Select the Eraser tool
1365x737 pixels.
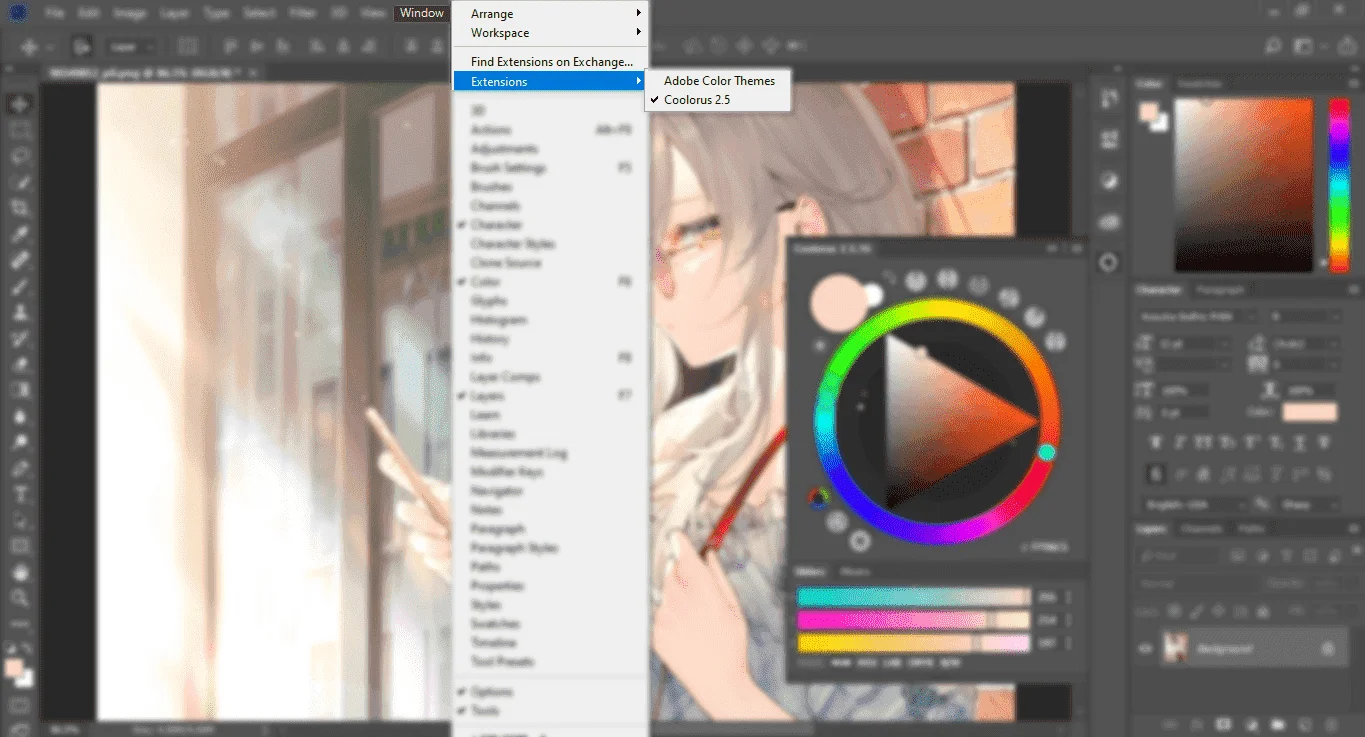[x=20, y=364]
